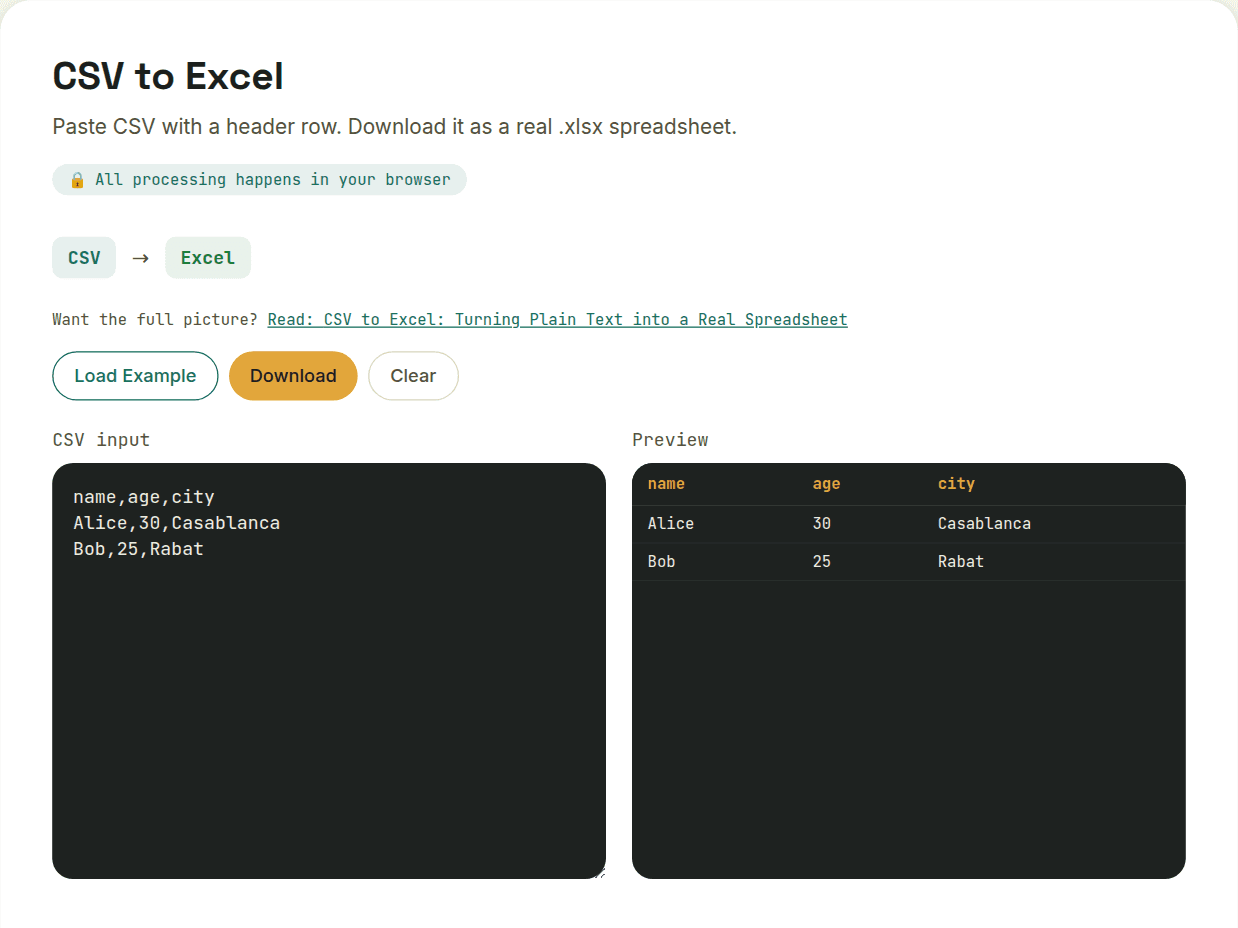This screenshot has width=1238, height=928.
Task: Click the Excel format badge
Action: click(208, 258)
